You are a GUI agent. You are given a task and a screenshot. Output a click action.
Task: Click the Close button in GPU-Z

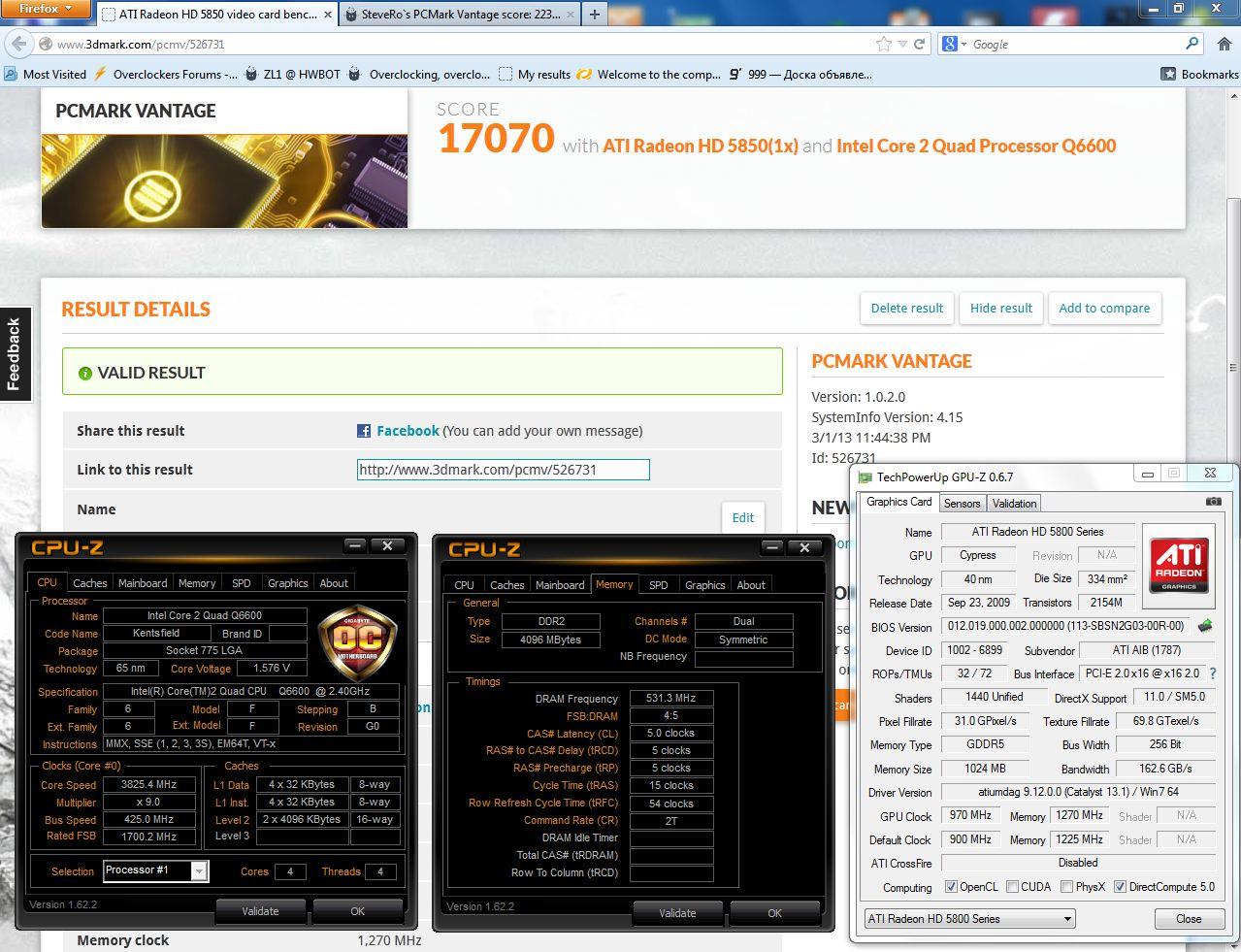[1189, 919]
